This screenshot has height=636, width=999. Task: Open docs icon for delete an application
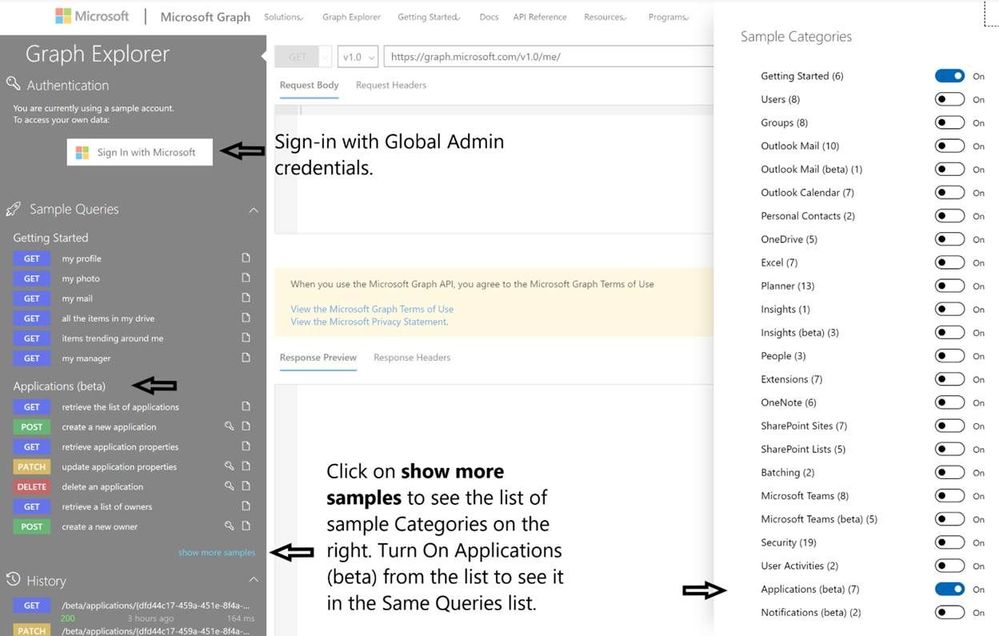tap(246, 486)
